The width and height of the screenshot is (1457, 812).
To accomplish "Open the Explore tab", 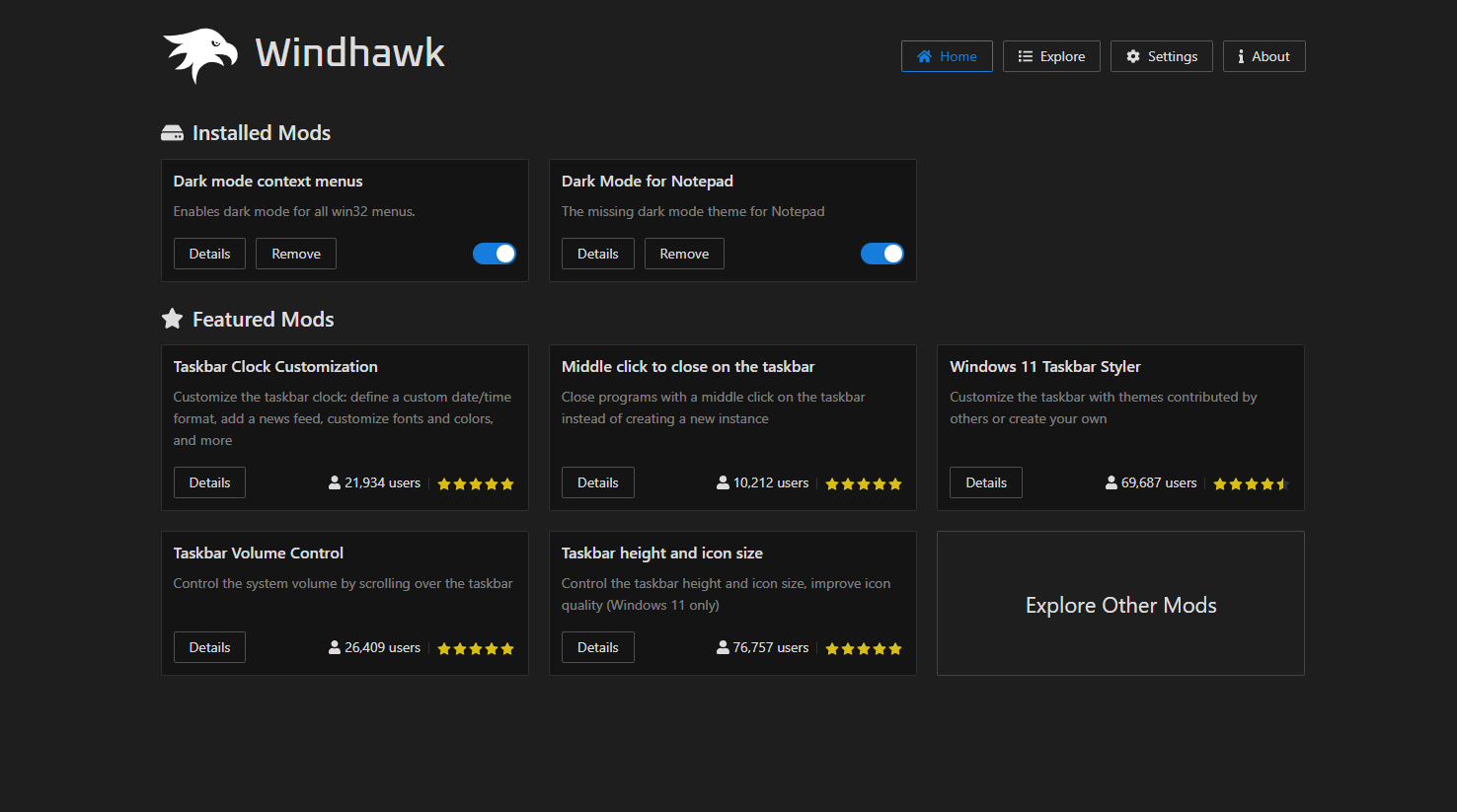I will (1051, 56).
